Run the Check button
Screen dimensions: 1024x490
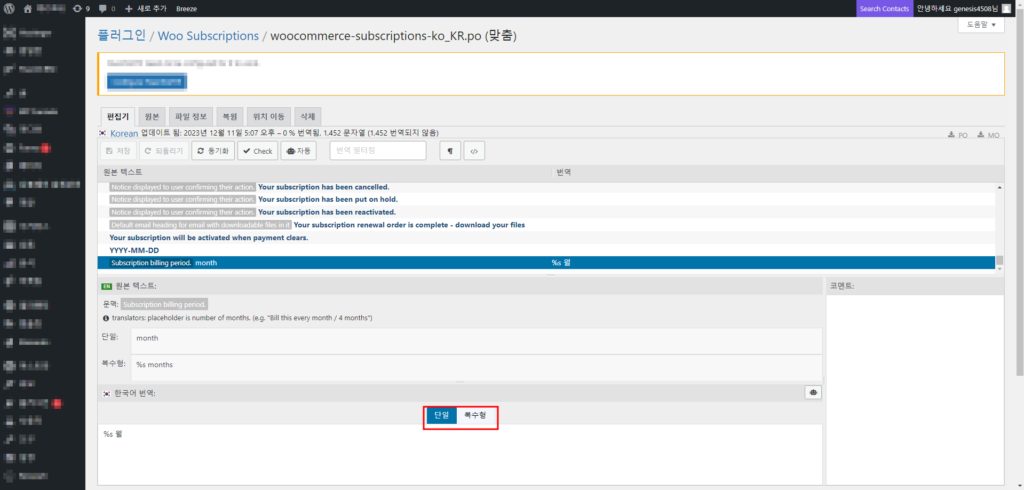click(x=257, y=151)
